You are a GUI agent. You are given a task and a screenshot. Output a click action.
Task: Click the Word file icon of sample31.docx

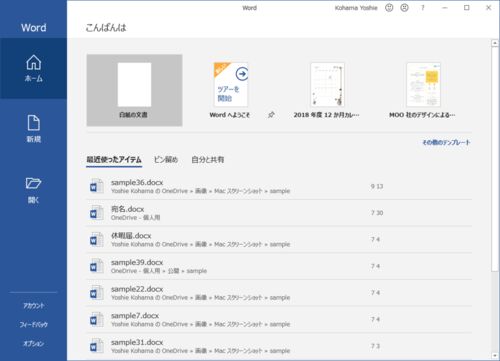point(97,346)
